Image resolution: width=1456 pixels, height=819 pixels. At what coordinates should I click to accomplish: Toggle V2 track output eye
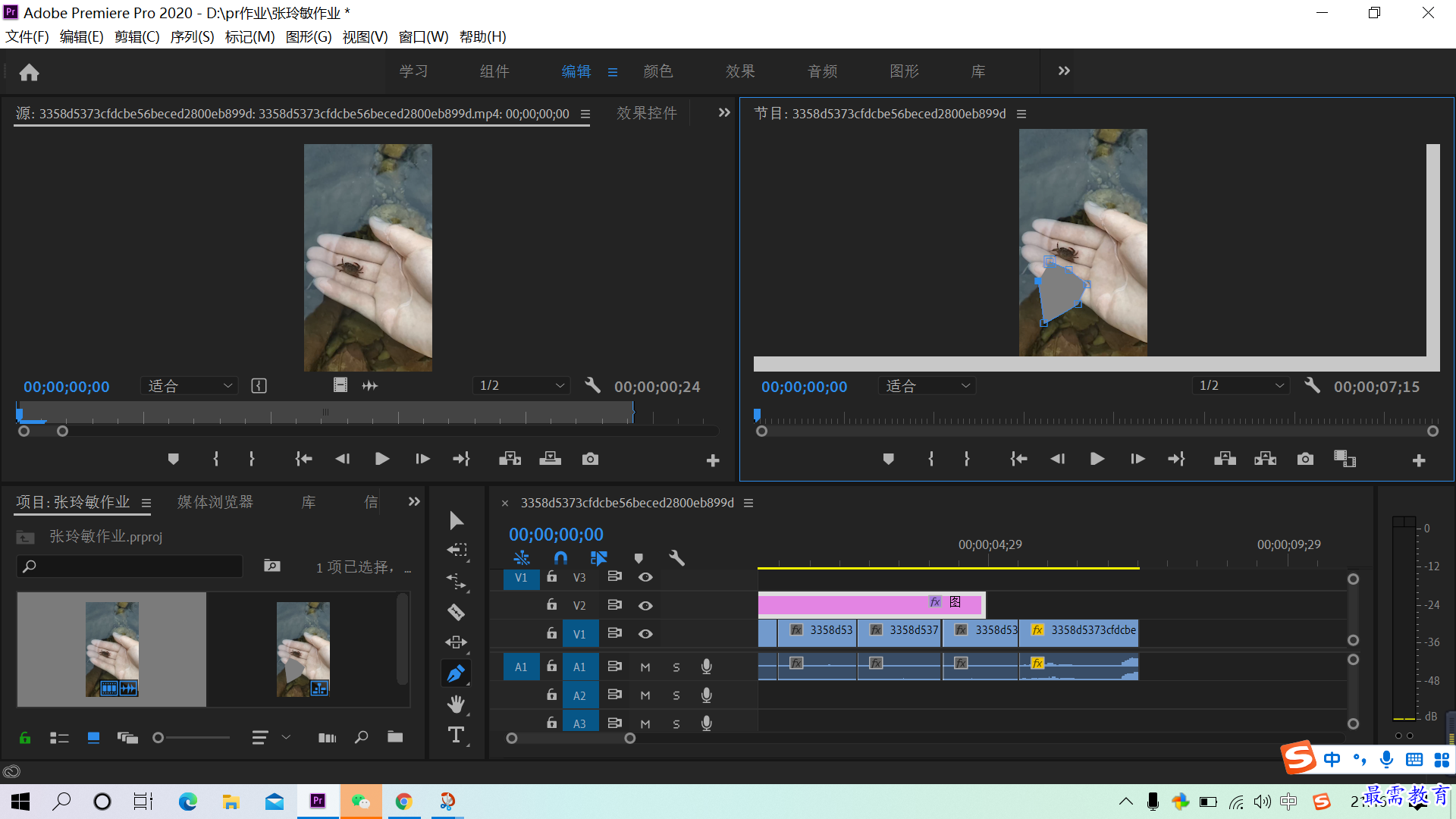pos(645,605)
